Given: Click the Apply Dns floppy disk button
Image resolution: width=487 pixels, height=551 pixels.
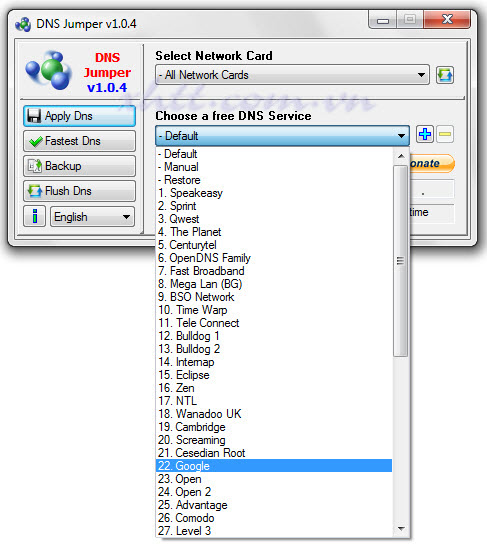Looking at the screenshot, I should tap(79, 116).
